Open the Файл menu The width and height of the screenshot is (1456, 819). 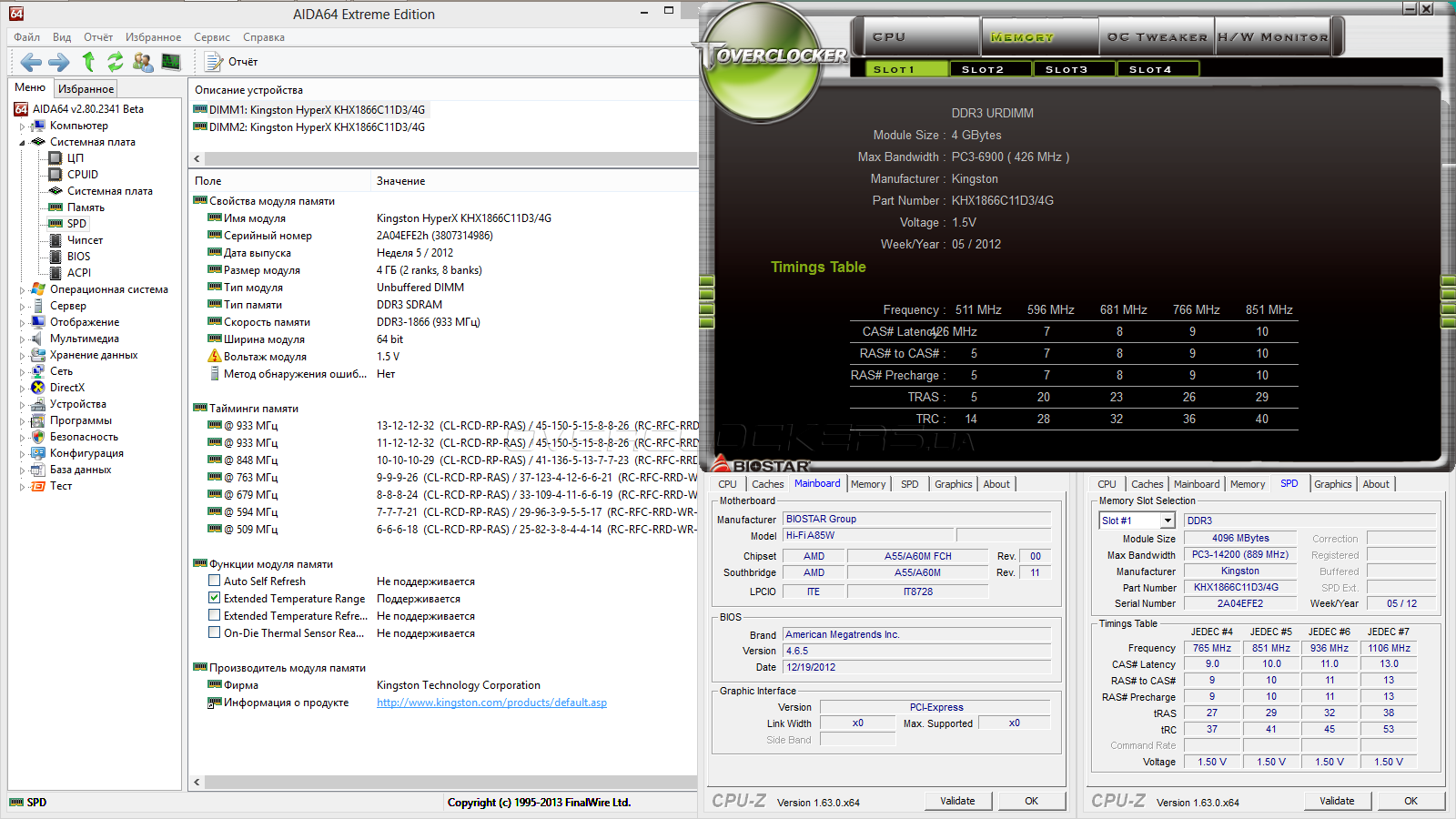pos(26,37)
